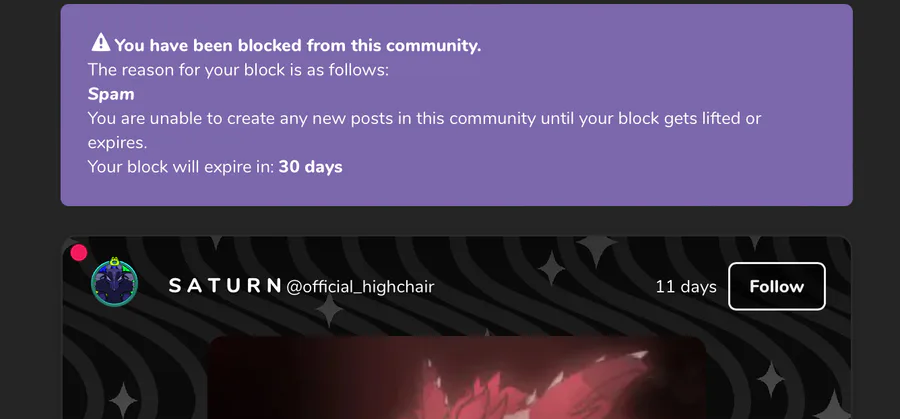Click the warning triangle icon in block notice
Screen dimensions: 900x419
point(100,42)
